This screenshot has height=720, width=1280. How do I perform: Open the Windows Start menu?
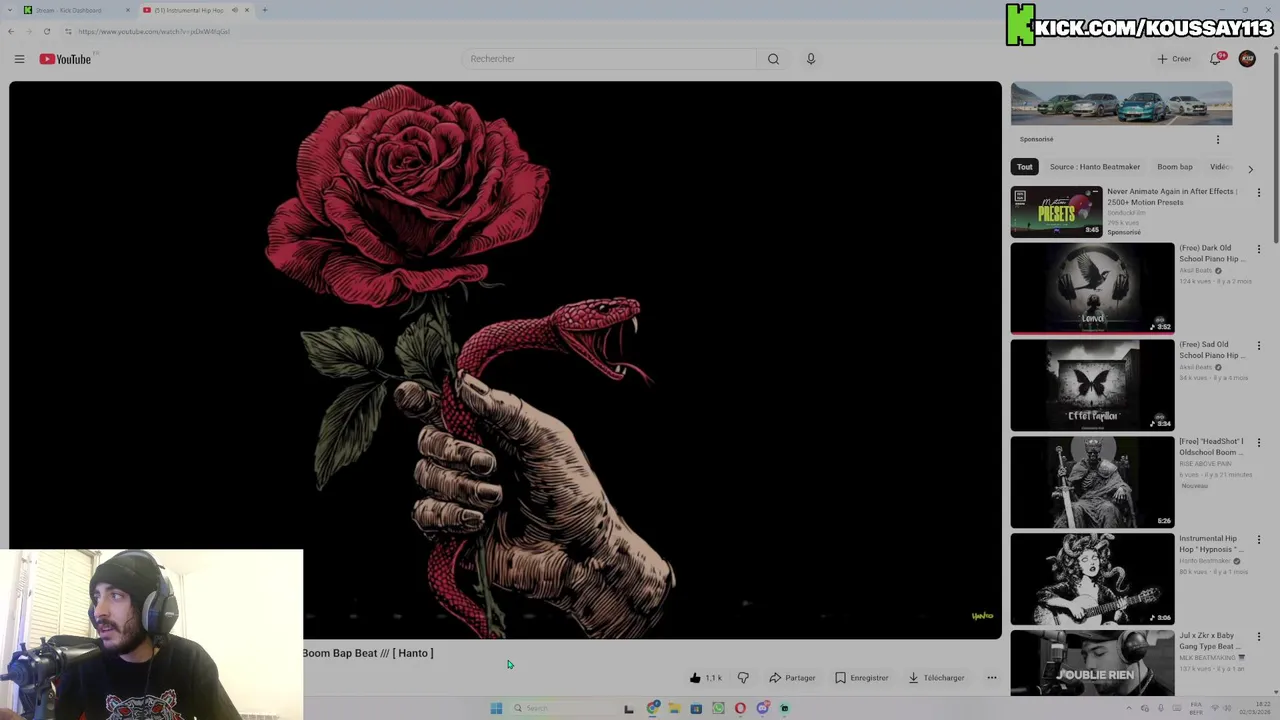click(x=496, y=708)
